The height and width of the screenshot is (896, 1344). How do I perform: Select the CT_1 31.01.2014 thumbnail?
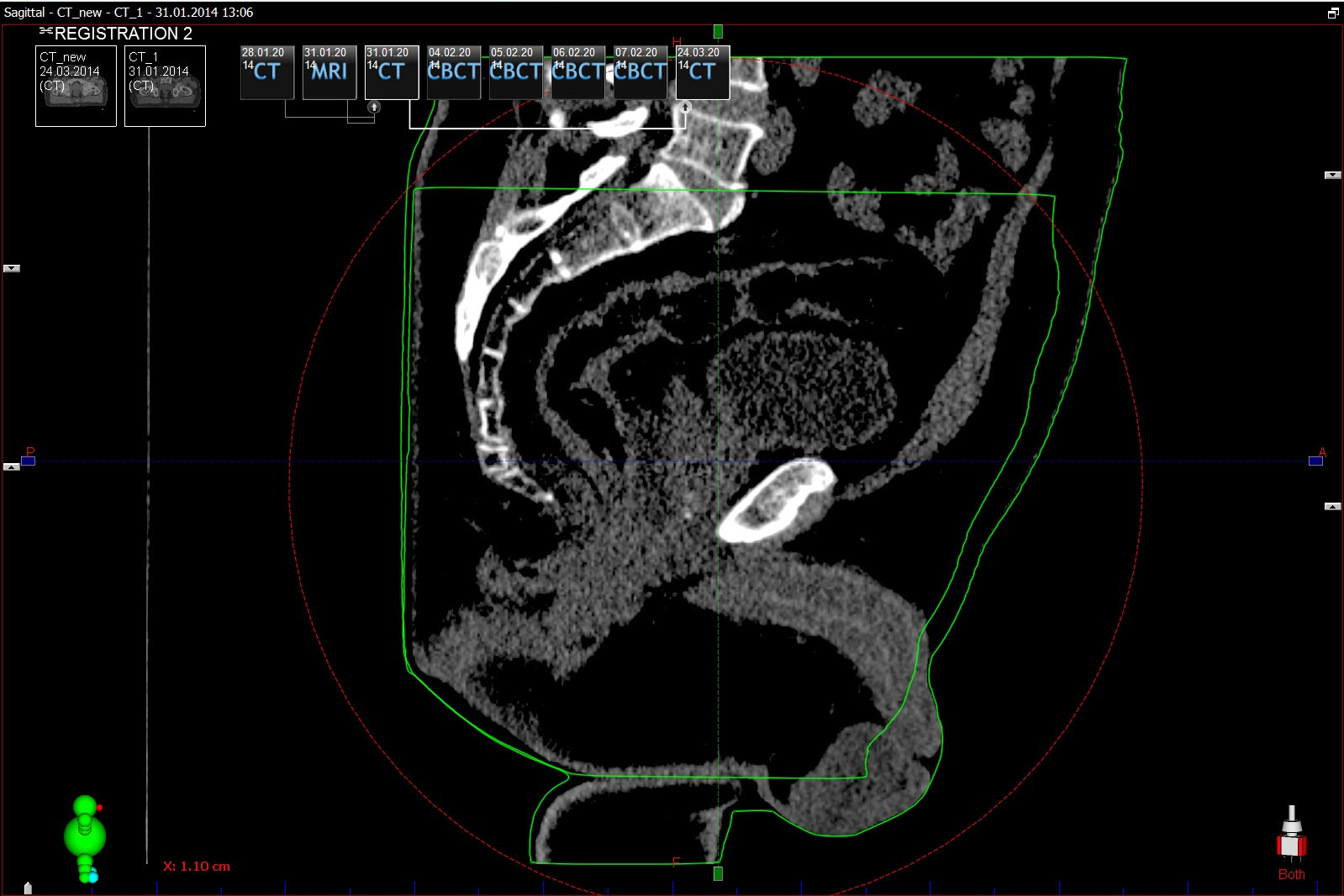click(x=165, y=86)
